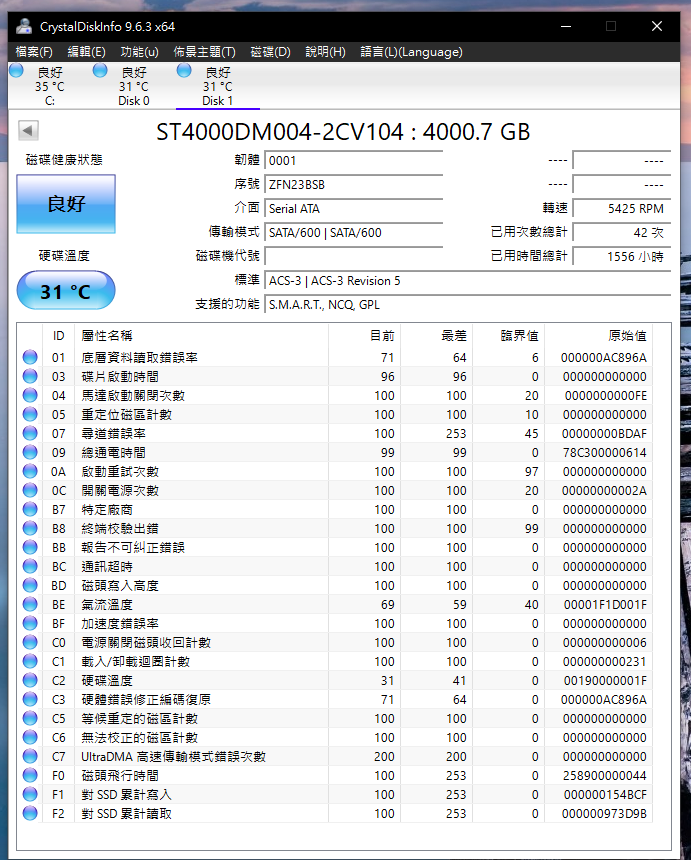Click the features field S.M.A.R.T., NCQ, GPL
The height and width of the screenshot is (860, 691).
467,305
